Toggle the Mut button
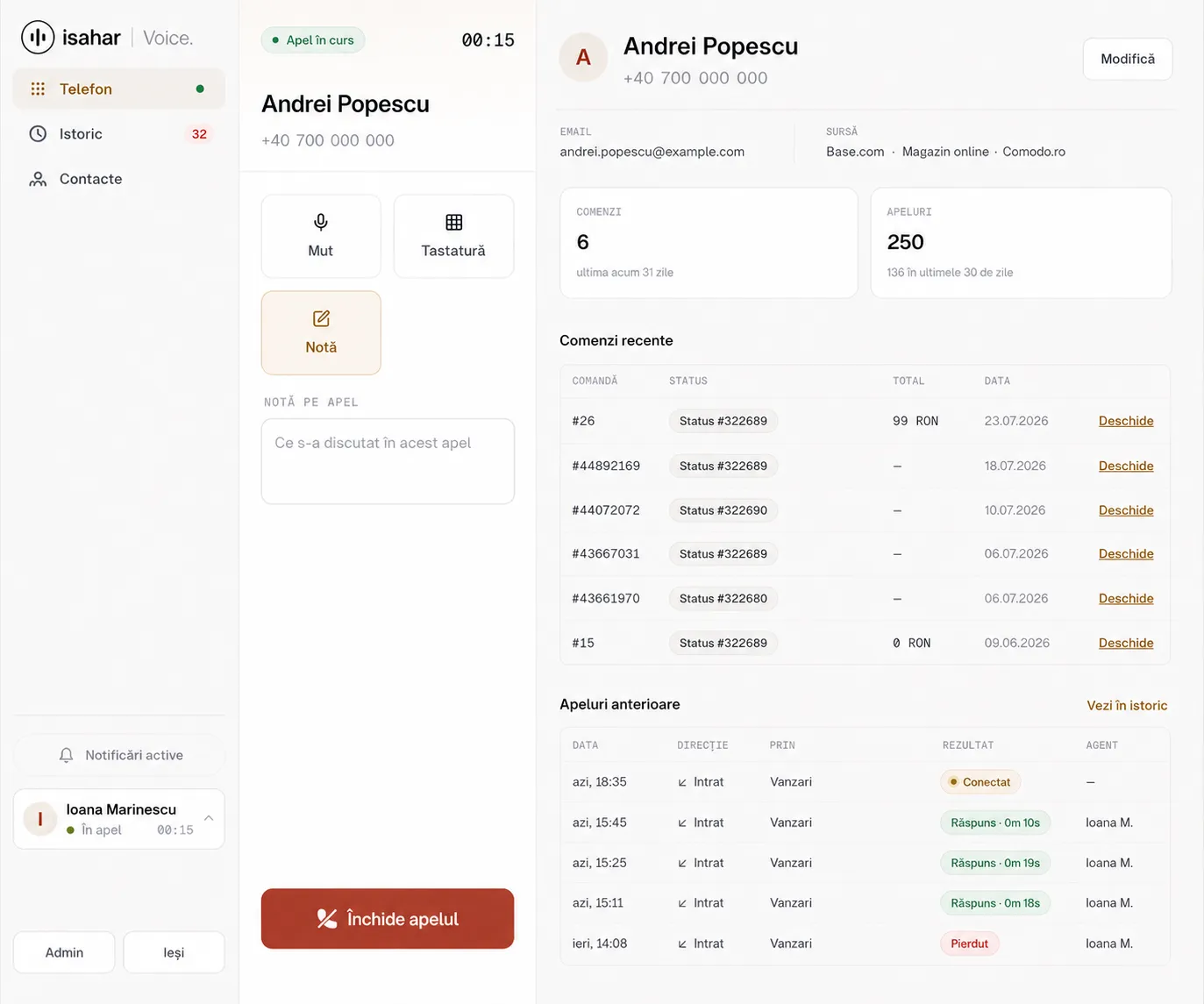Screen dimensions: 1204x1004 click(321, 236)
